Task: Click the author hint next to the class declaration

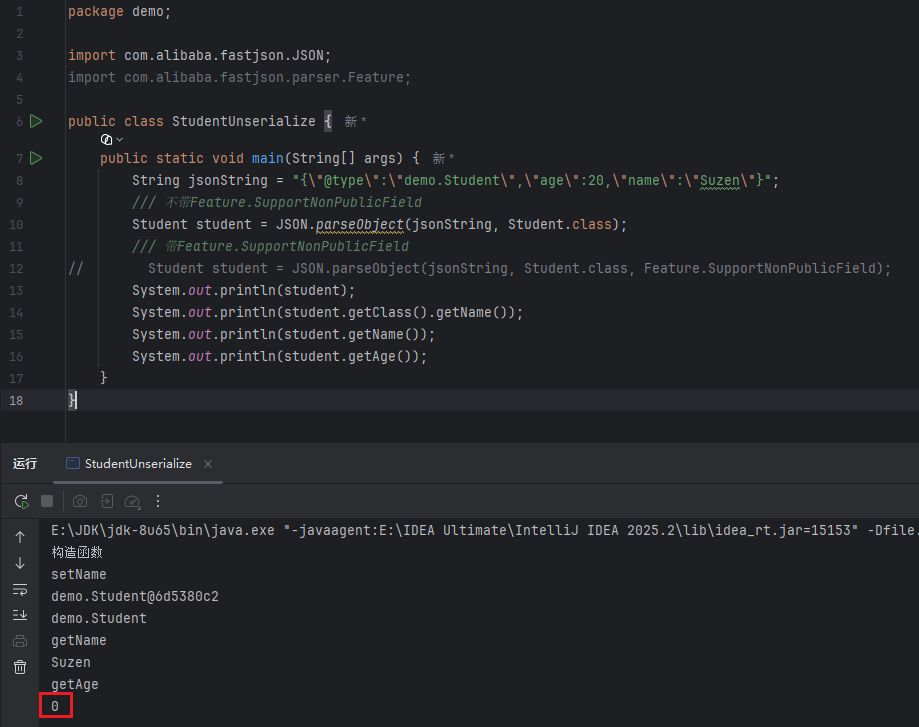Action: pyautogui.click(x=355, y=121)
